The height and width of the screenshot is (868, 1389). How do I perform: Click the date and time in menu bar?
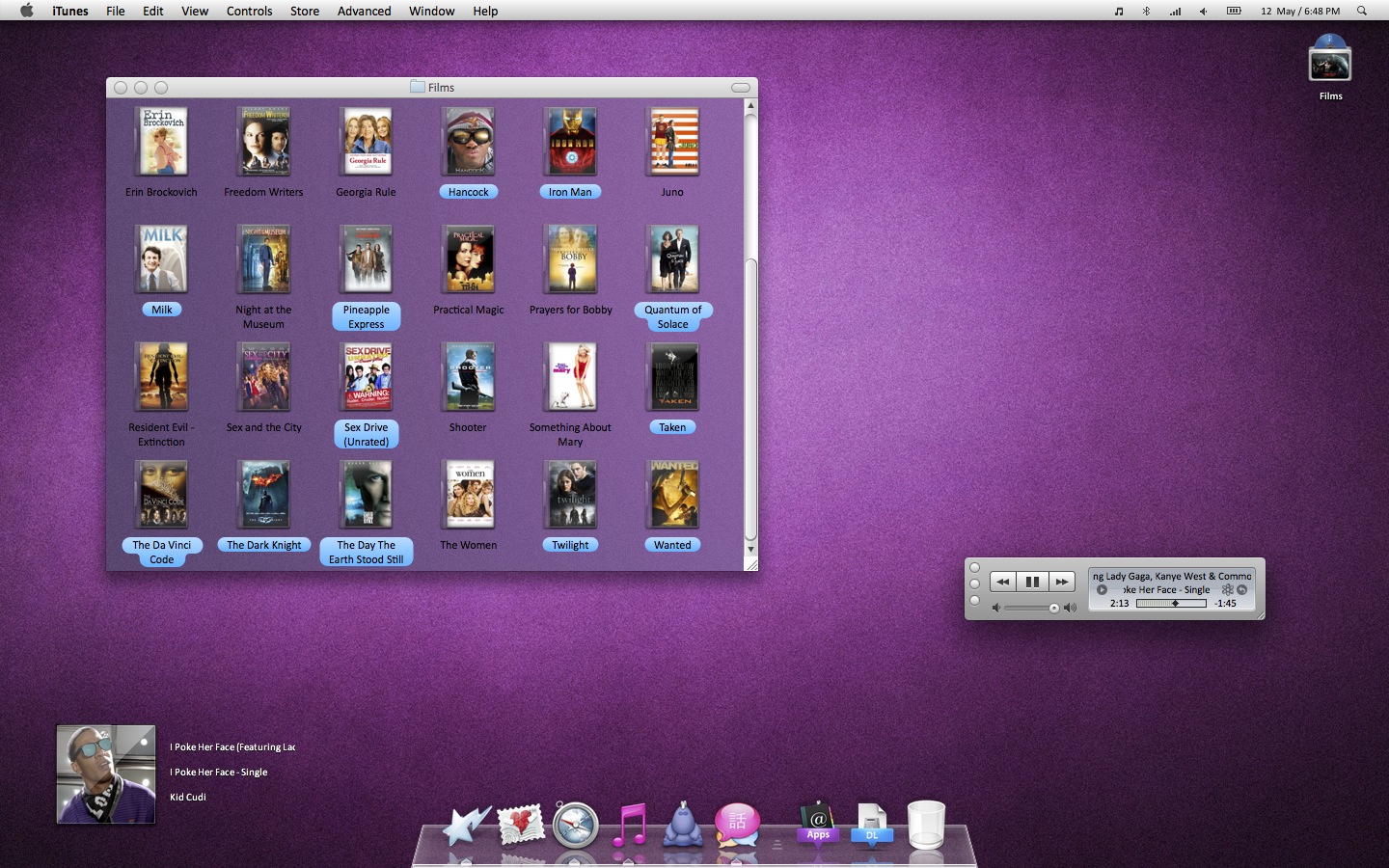1299,11
